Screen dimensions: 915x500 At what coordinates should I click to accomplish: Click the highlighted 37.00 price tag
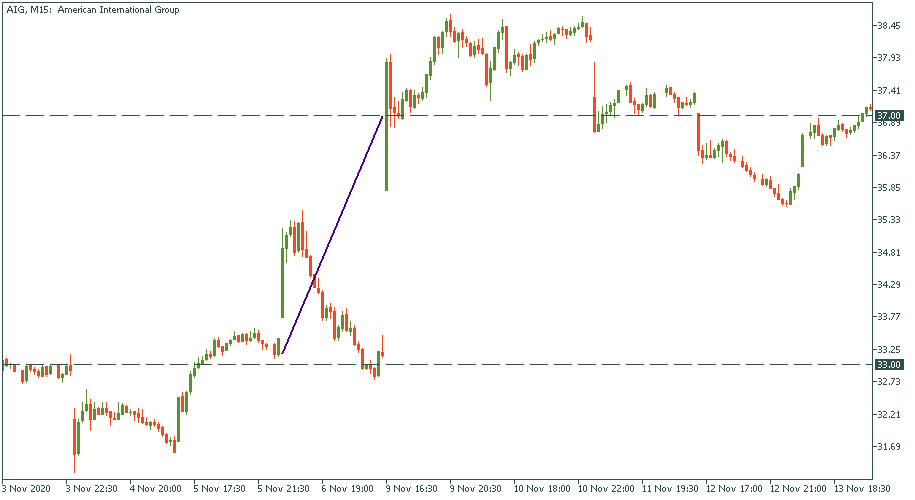889,116
